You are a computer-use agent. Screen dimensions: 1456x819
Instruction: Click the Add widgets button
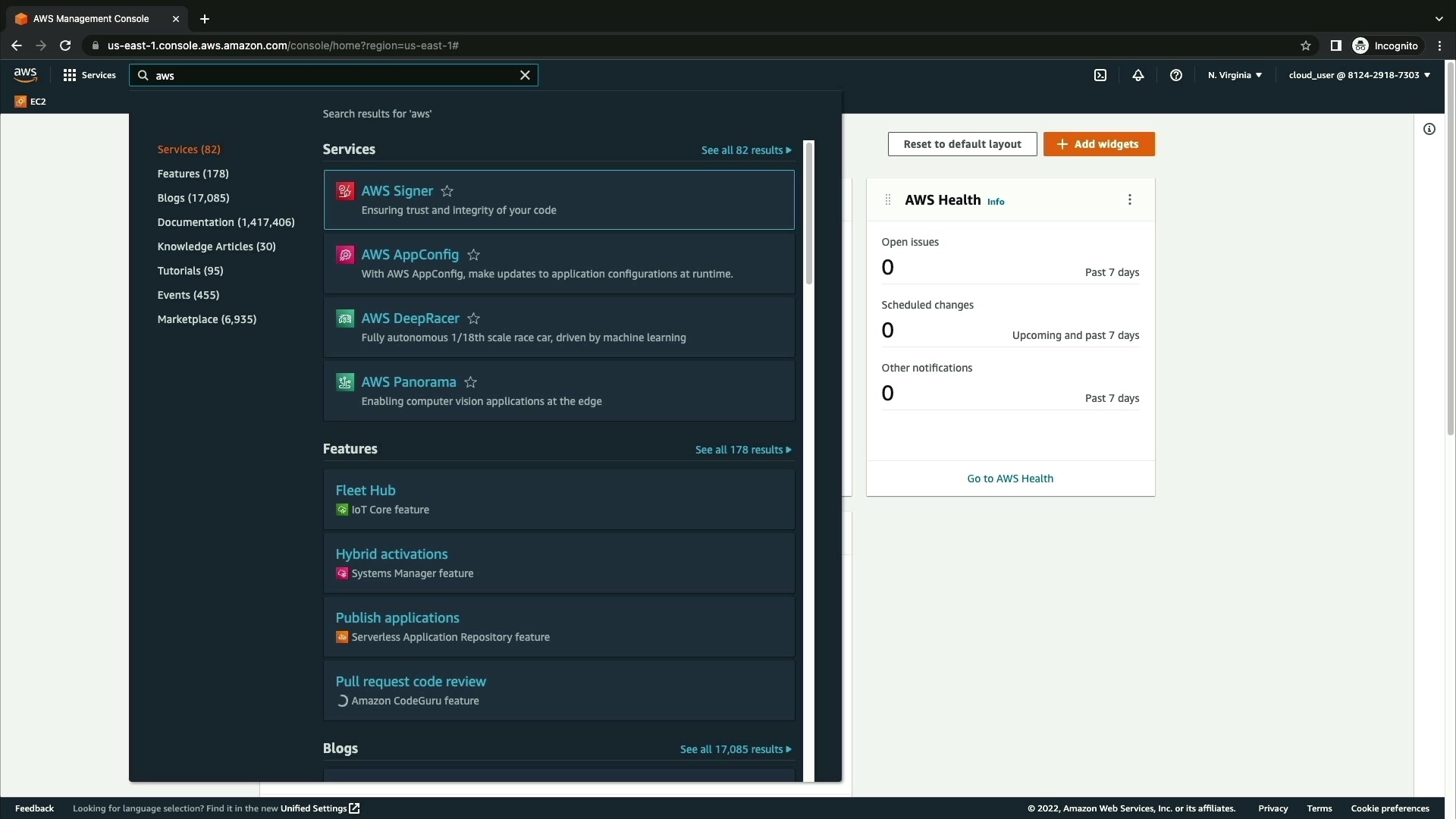1099,144
